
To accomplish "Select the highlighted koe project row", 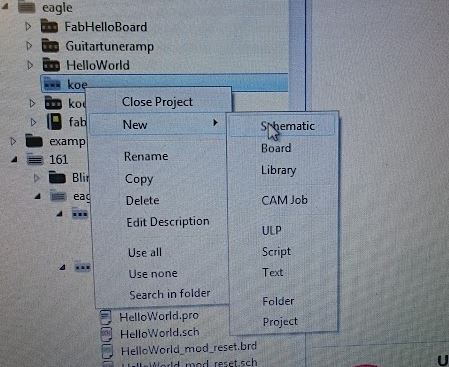I will click(164, 83).
